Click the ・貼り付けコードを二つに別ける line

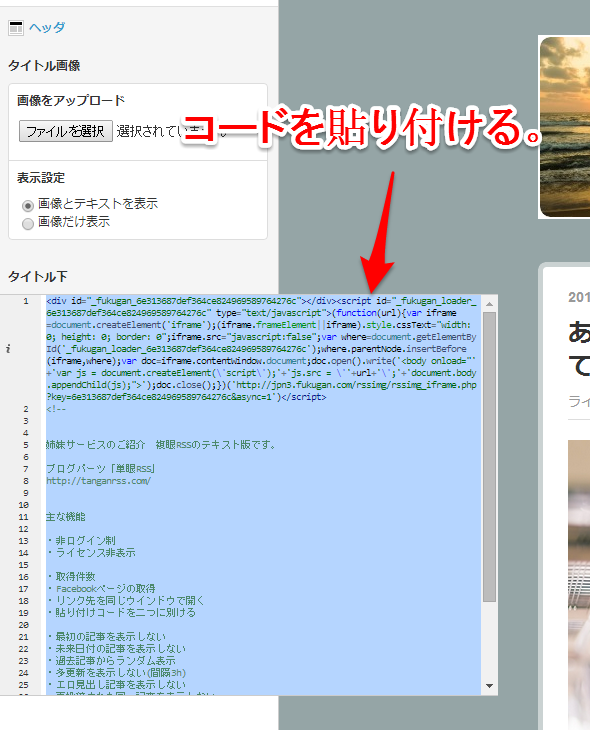121,613
